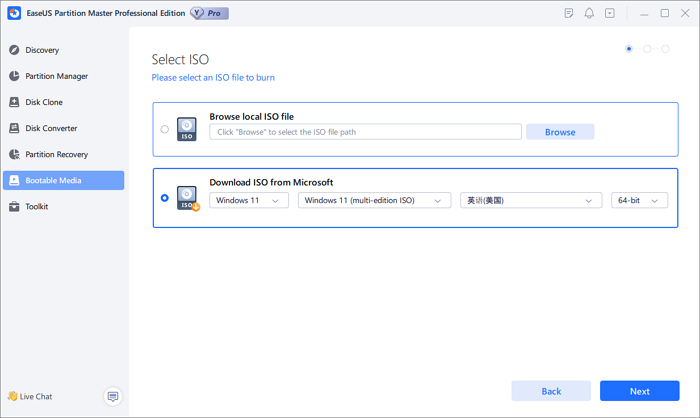Viewport: 700px width, 418px height.
Task: Click the Next button
Action: tap(639, 391)
